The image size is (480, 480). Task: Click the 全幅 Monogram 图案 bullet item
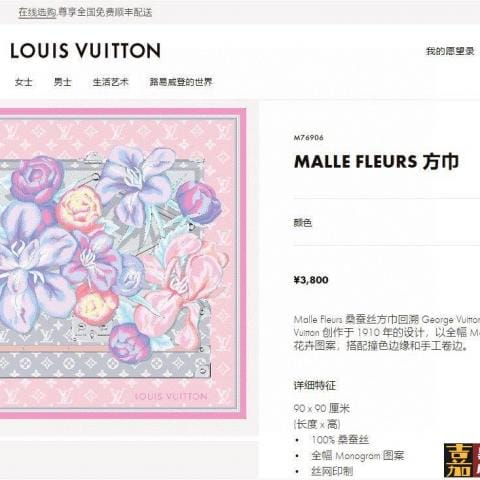pyautogui.click(x=358, y=455)
